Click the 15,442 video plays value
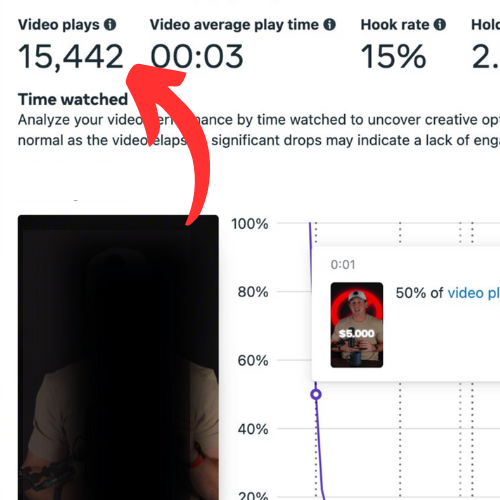 [71, 57]
